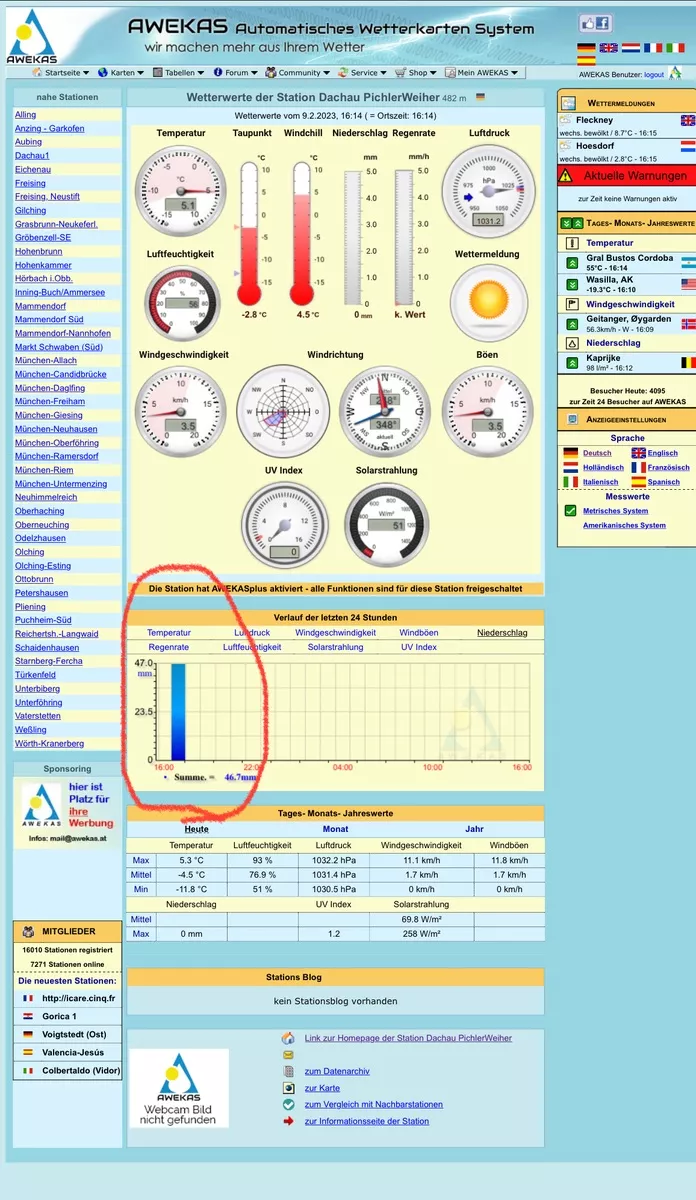Click the green double-arrow Tages-Monats icon
The width and height of the screenshot is (696, 1200).
pos(571,224)
